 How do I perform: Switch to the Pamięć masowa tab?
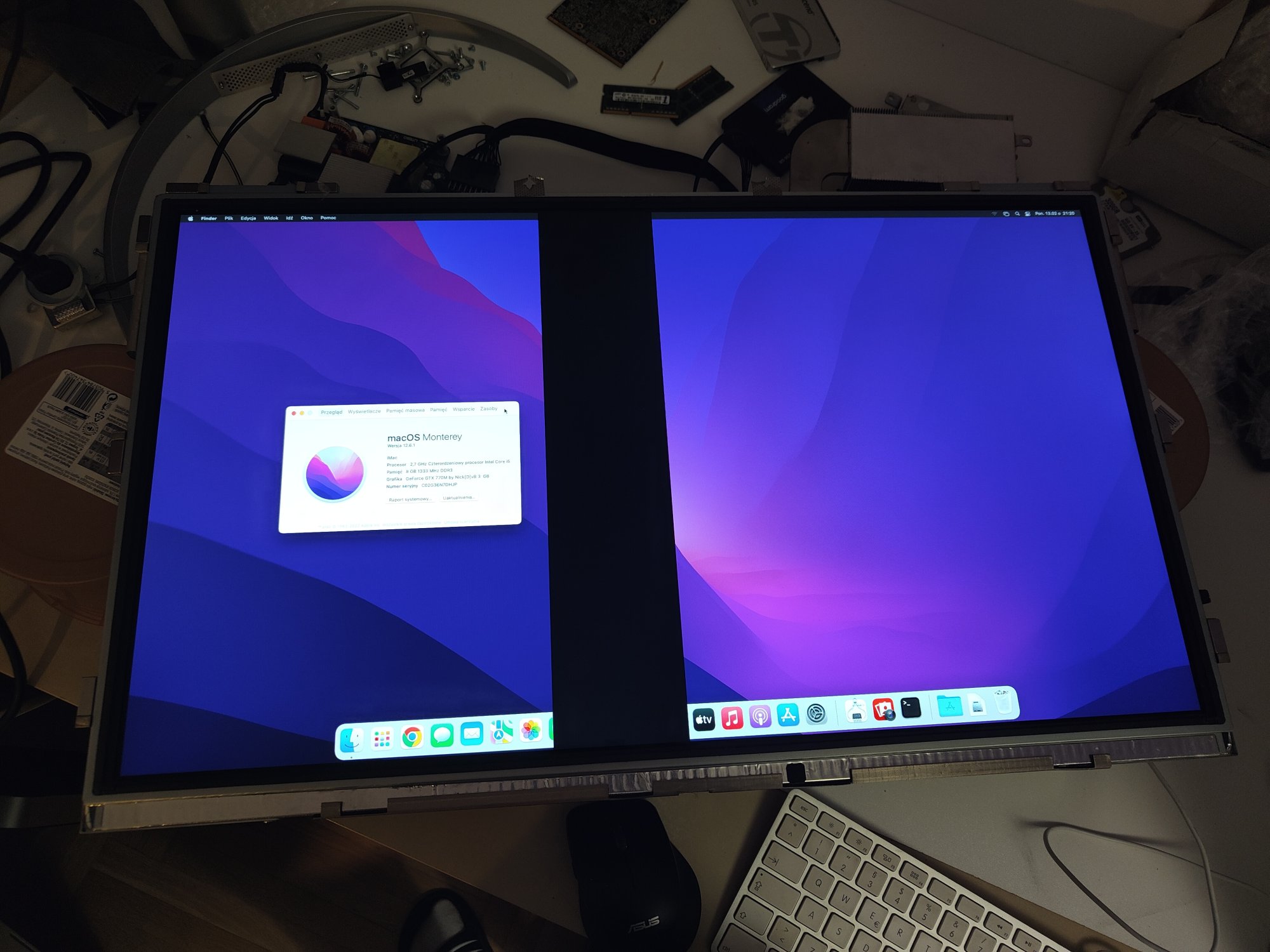tap(405, 411)
